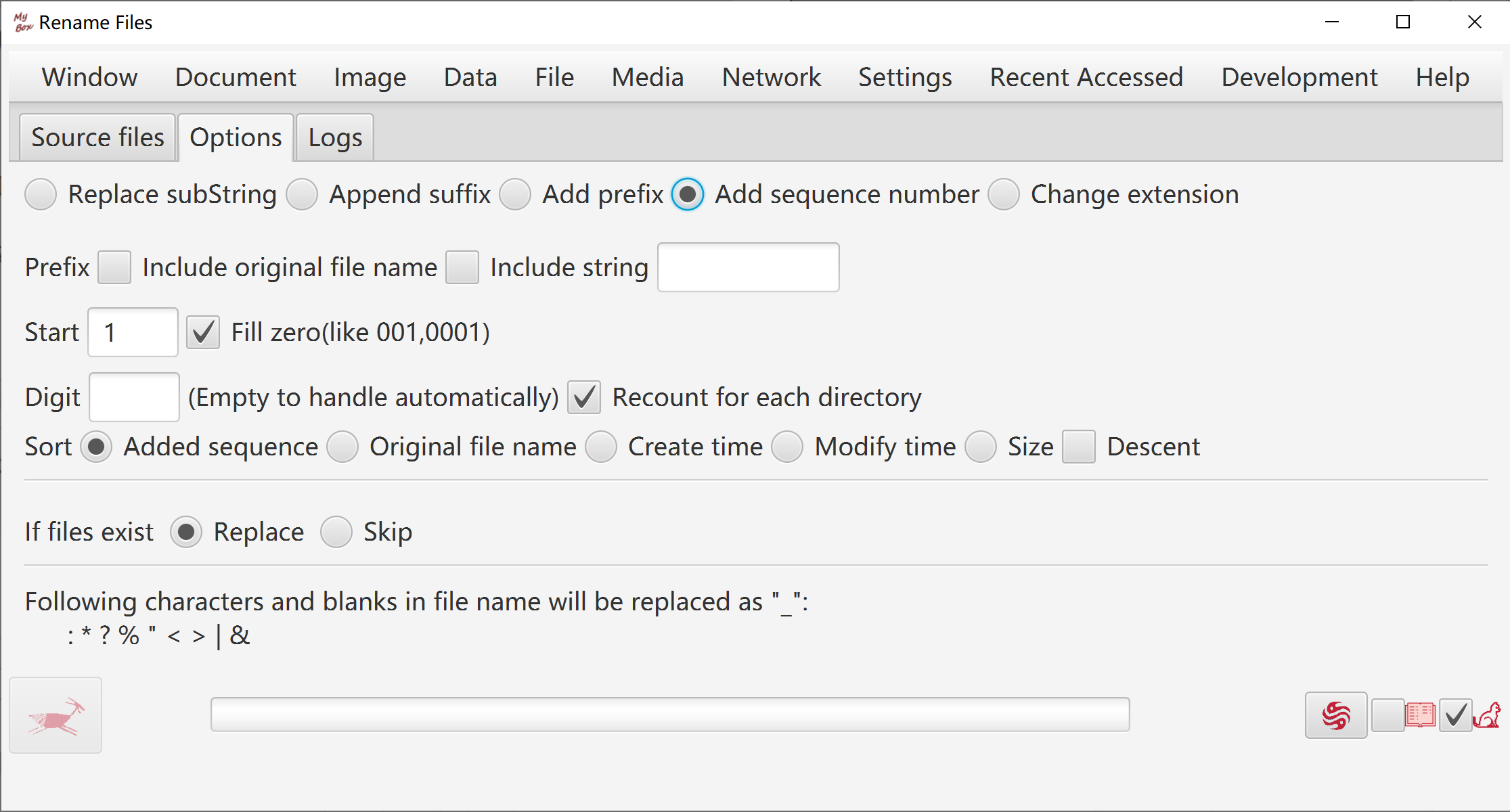Screen dimensions: 1510x812
Task: Enable Include string checkbox
Action: pos(462,267)
